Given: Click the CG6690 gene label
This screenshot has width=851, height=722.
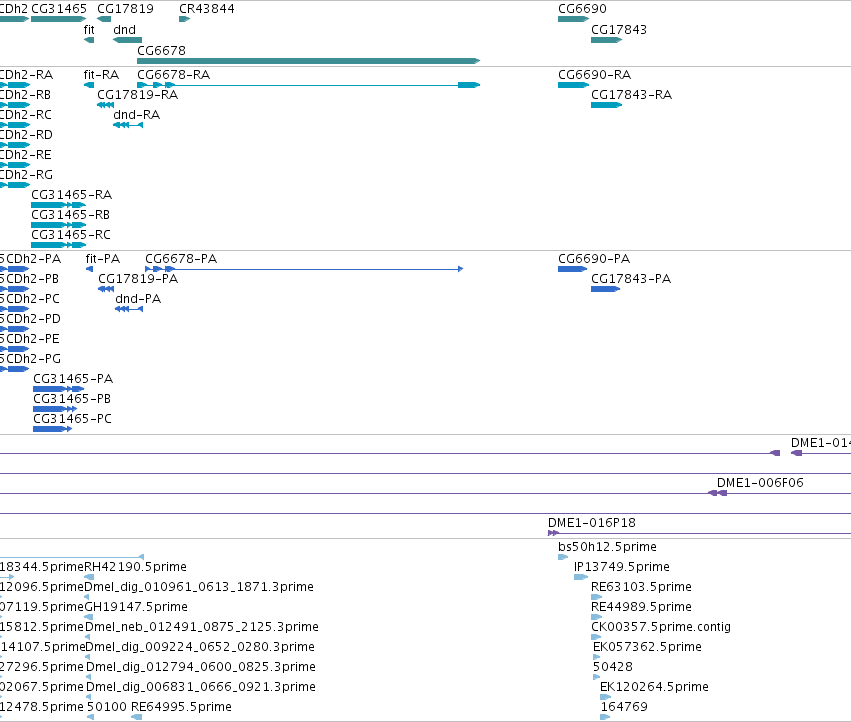Looking at the screenshot, I should point(582,9).
